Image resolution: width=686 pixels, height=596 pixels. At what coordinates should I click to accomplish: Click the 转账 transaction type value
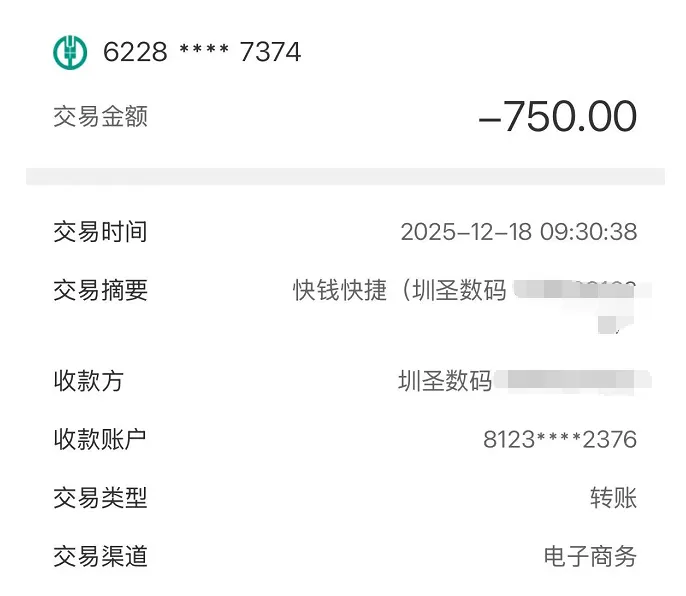[613, 497]
